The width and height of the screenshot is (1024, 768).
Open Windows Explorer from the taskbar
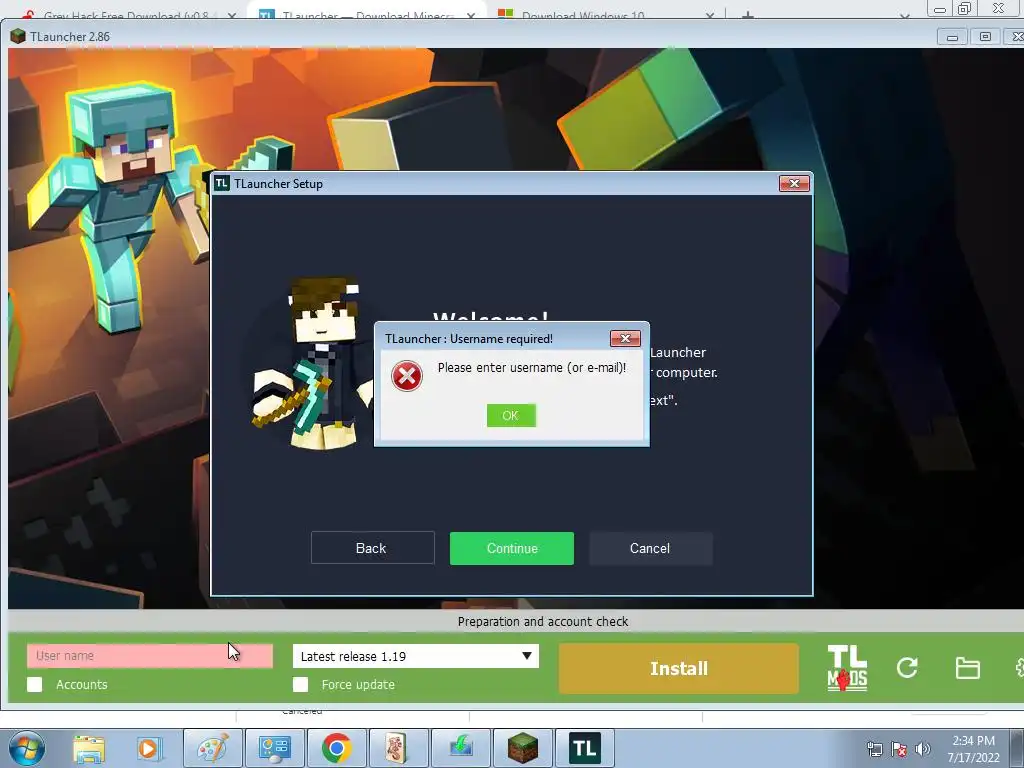89,748
